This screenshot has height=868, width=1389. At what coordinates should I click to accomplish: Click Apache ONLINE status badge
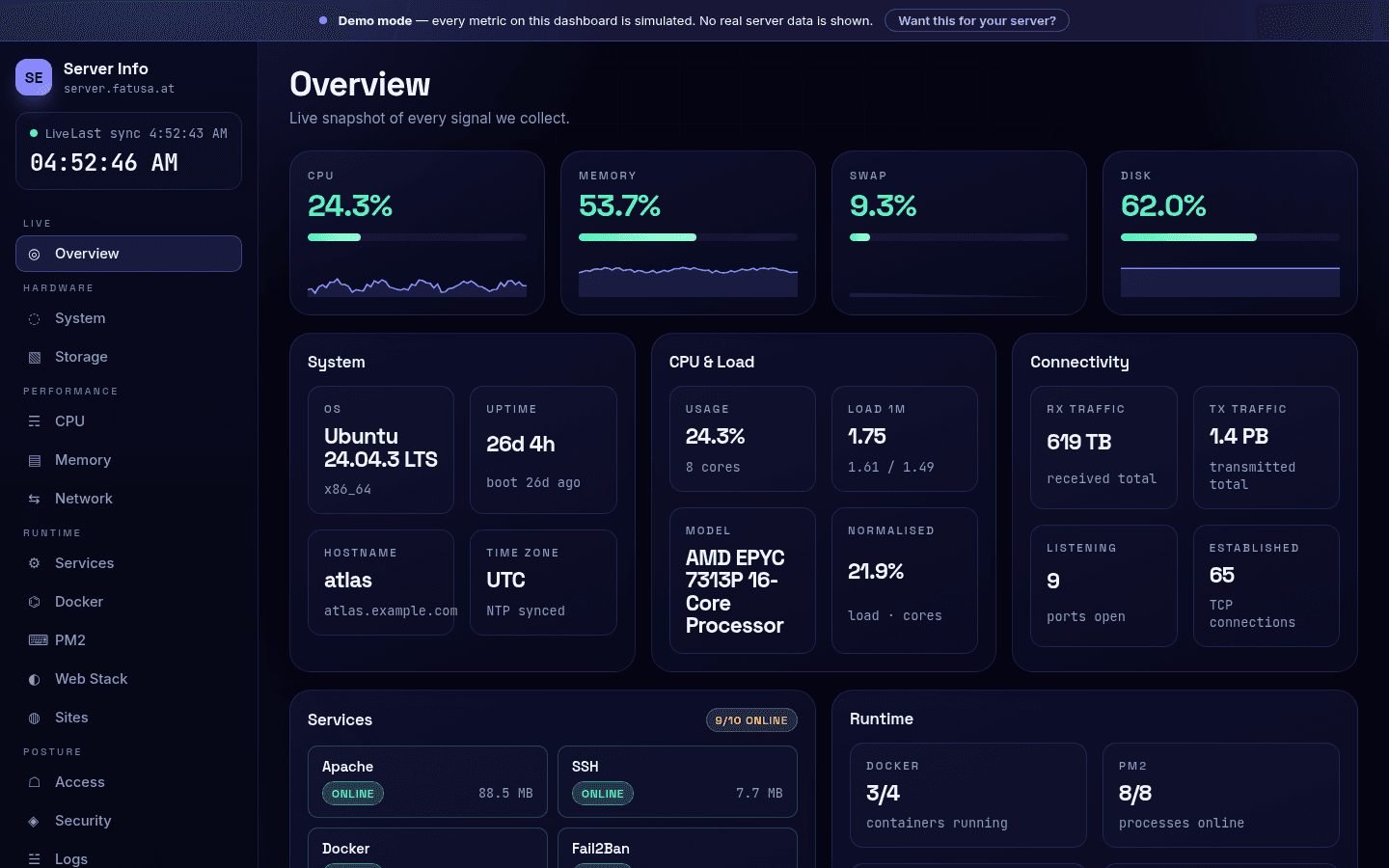353,794
